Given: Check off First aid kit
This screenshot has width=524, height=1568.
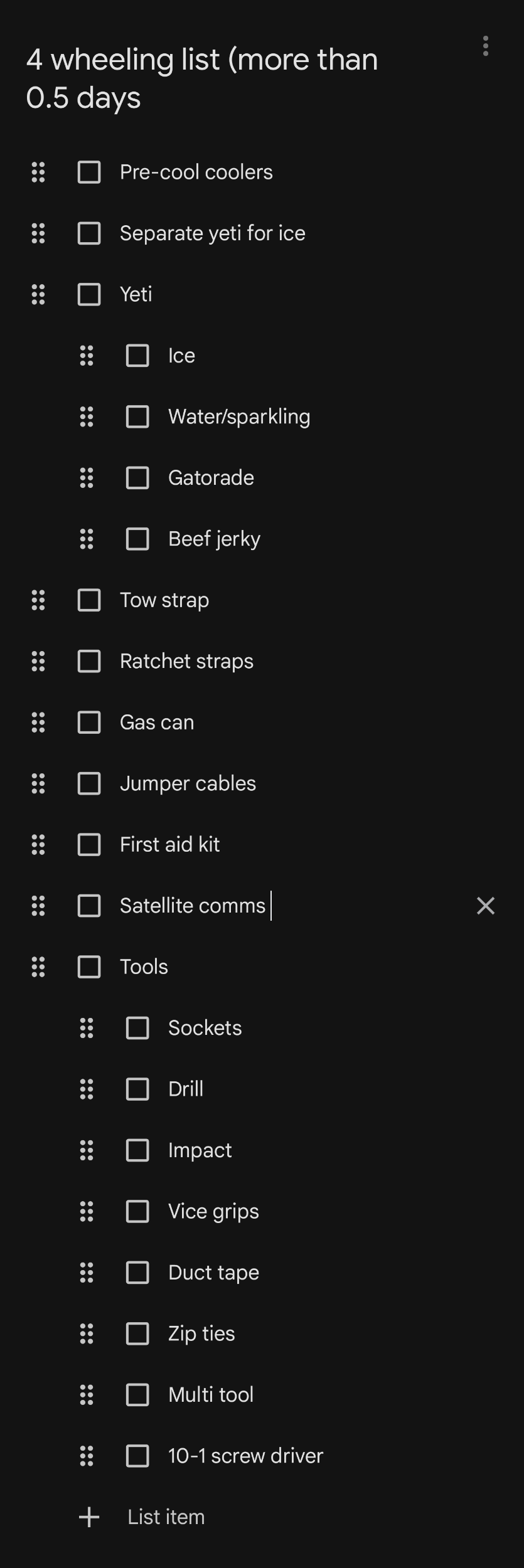Looking at the screenshot, I should click(88, 844).
